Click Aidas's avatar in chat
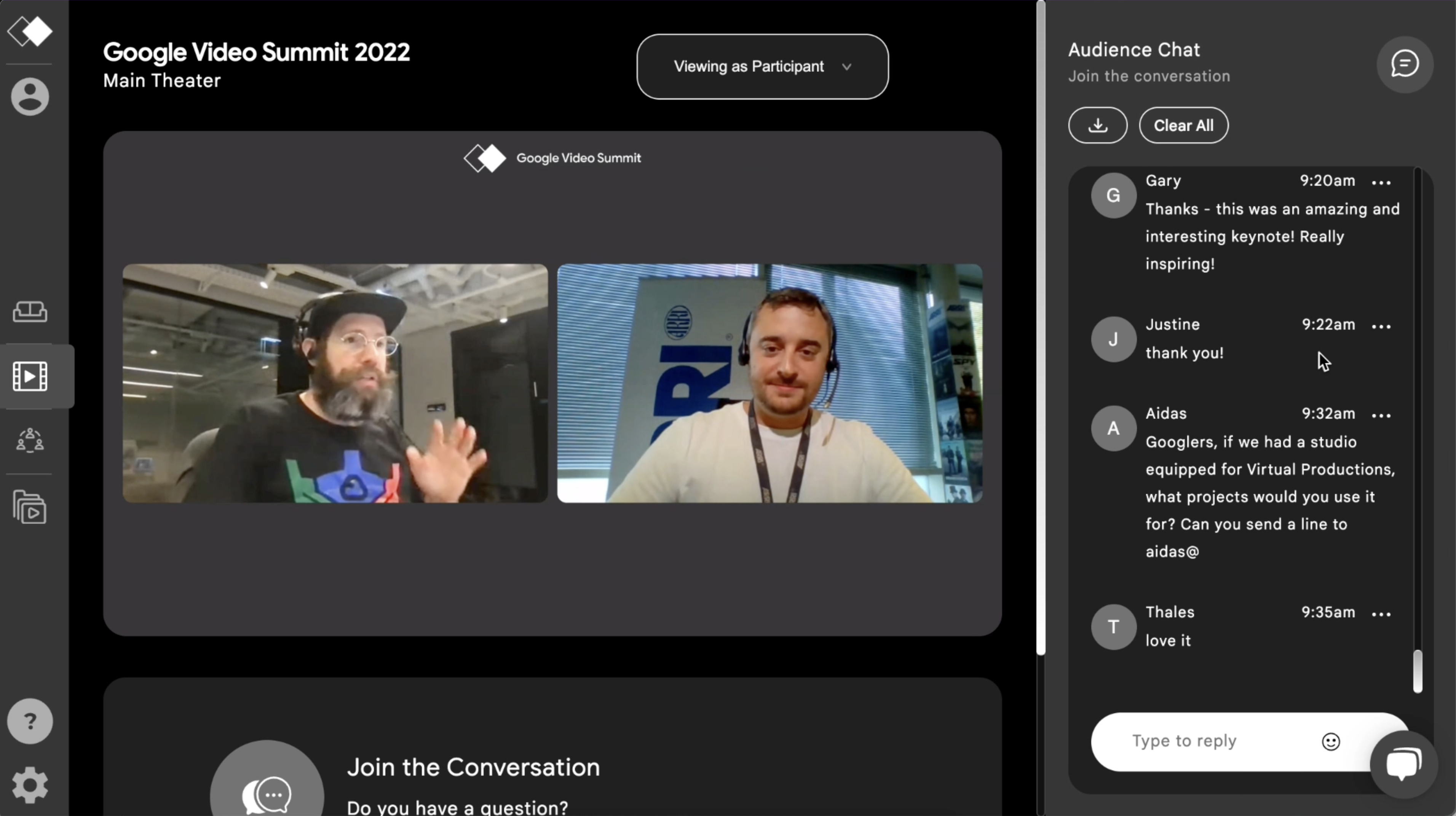This screenshot has width=1456, height=816. pyautogui.click(x=1113, y=428)
